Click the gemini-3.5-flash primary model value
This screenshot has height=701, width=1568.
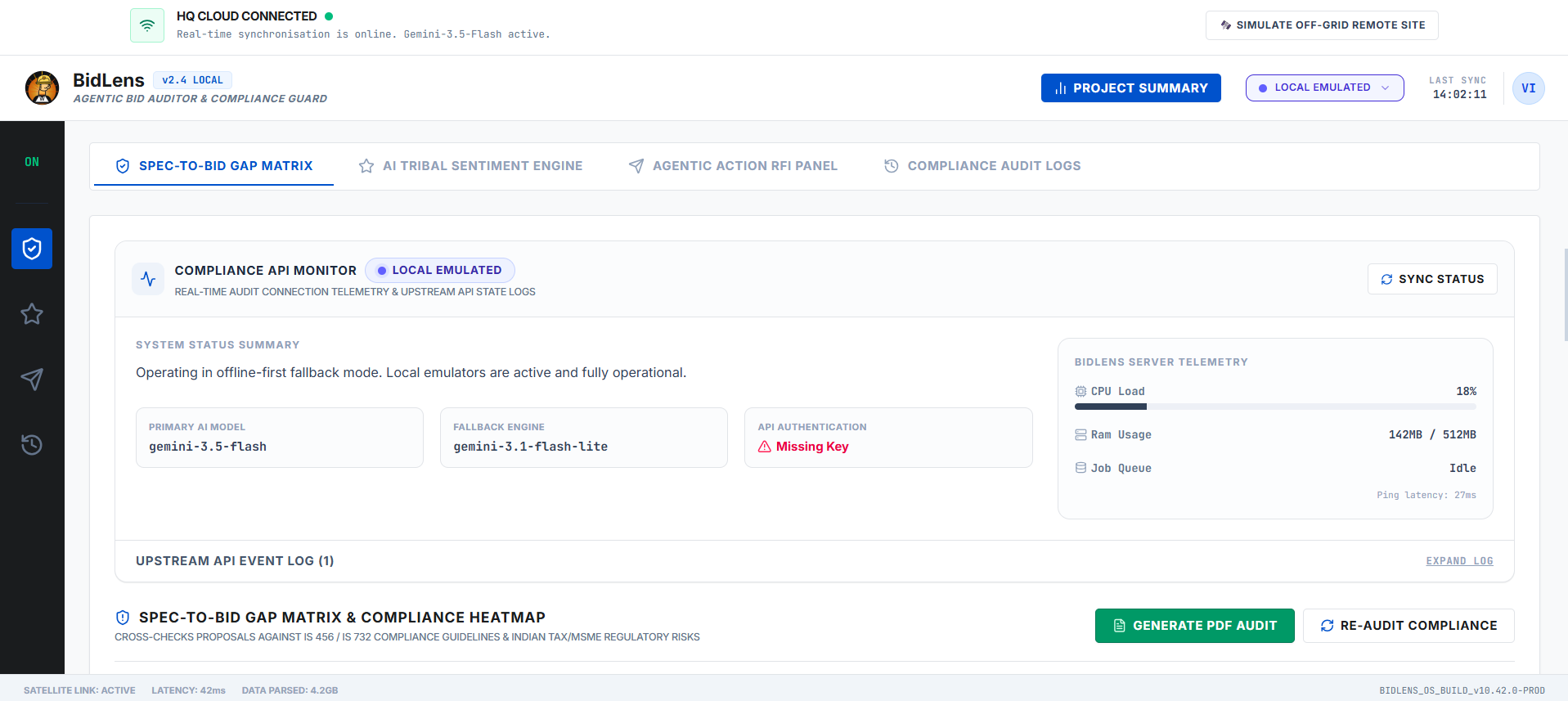pos(208,447)
